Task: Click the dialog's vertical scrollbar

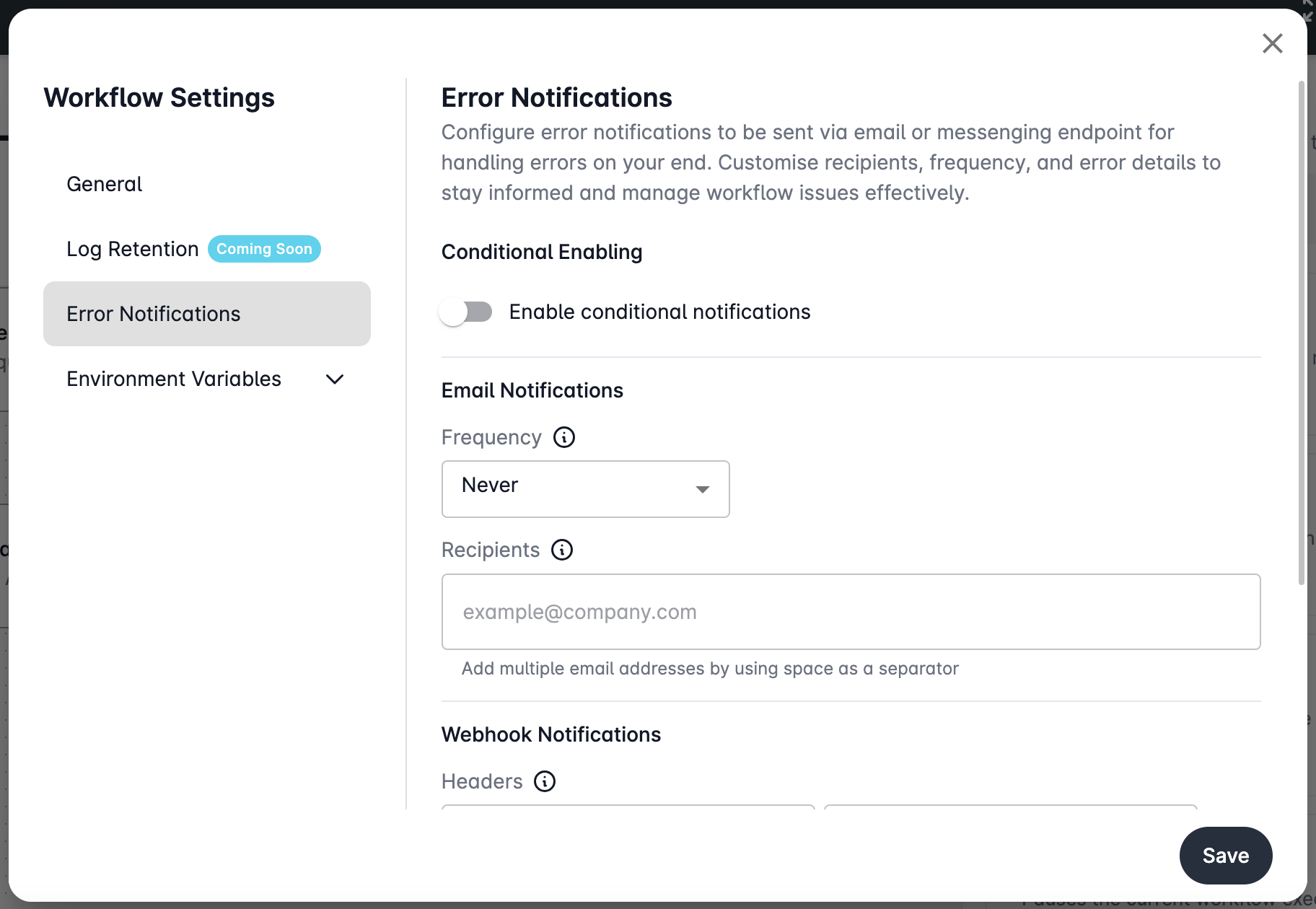Action: 1302,332
